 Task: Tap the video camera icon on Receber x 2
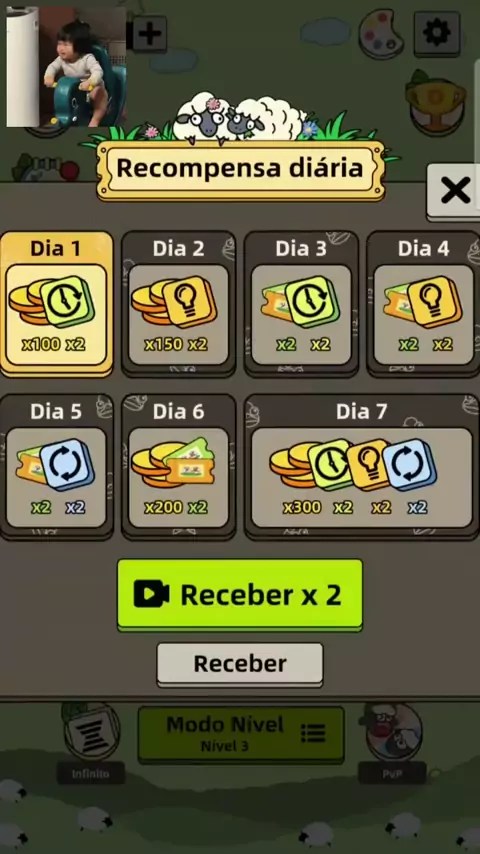151,594
